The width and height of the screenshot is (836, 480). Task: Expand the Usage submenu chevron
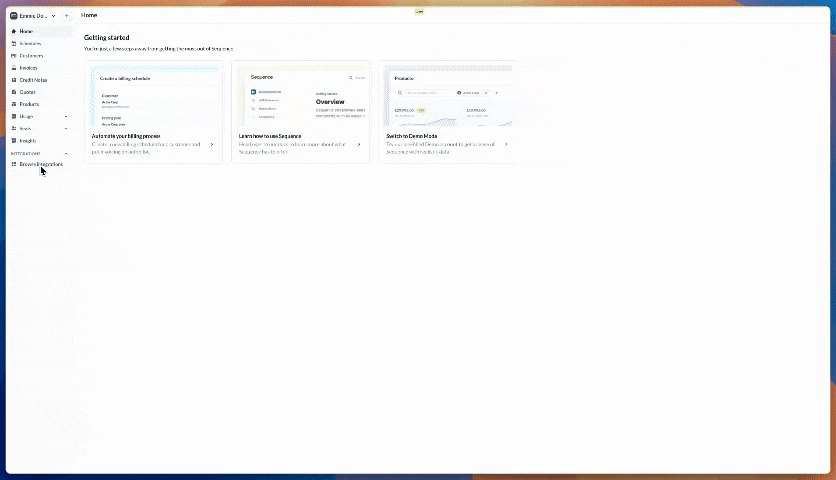coord(66,116)
